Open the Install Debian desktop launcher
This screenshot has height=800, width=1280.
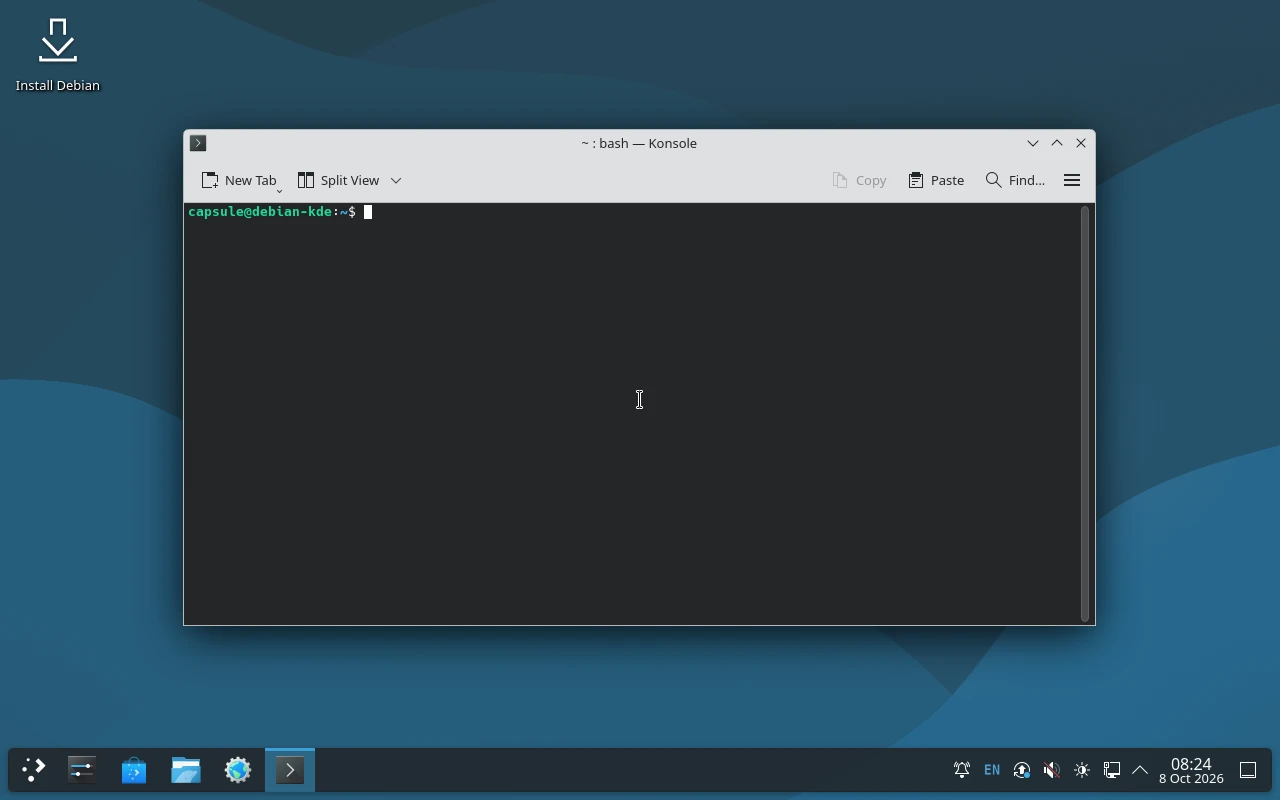click(58, 56)
